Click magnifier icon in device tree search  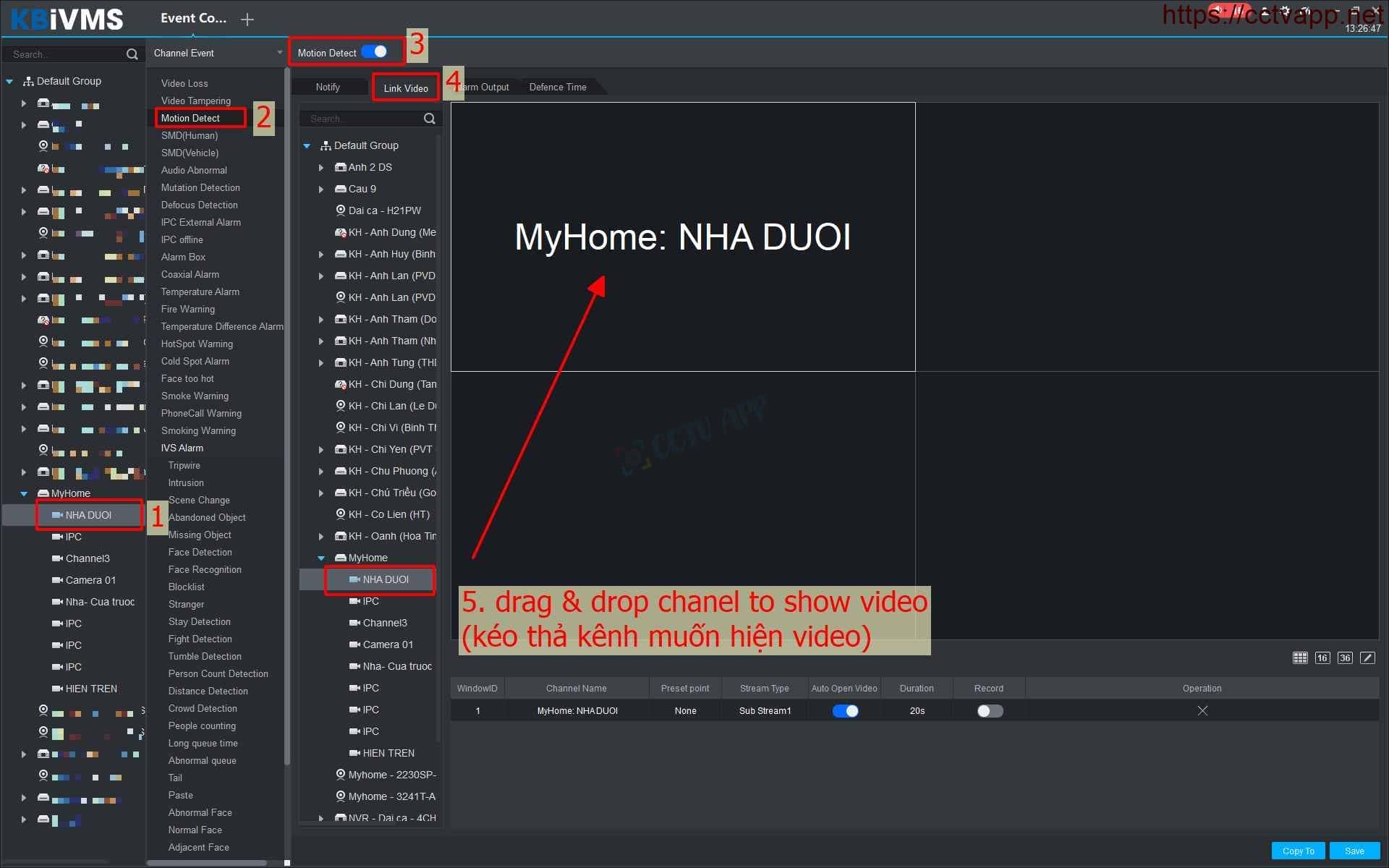132,54
